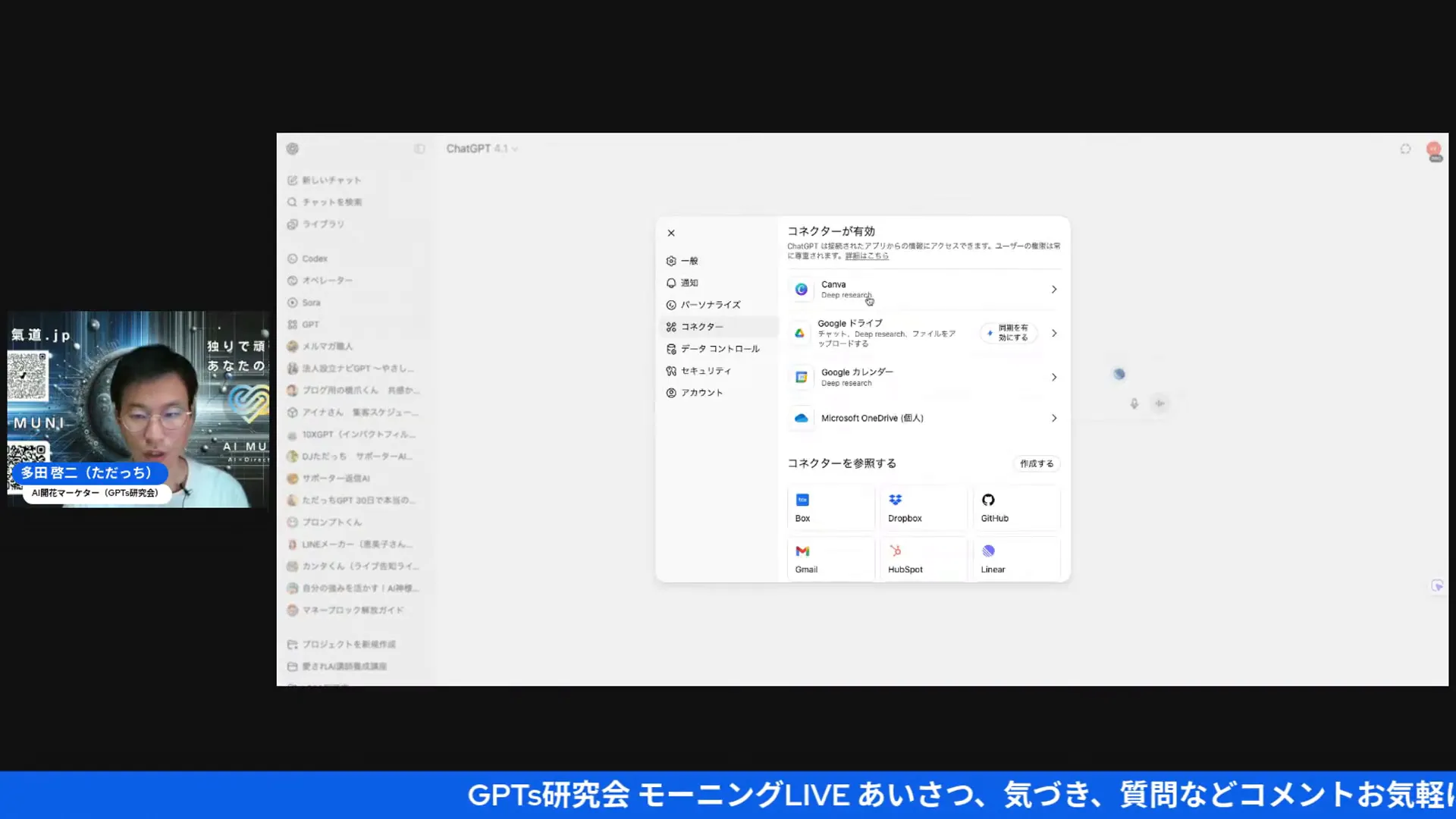
Task: Select the HubSpot connector card
Action: (923, 559)
